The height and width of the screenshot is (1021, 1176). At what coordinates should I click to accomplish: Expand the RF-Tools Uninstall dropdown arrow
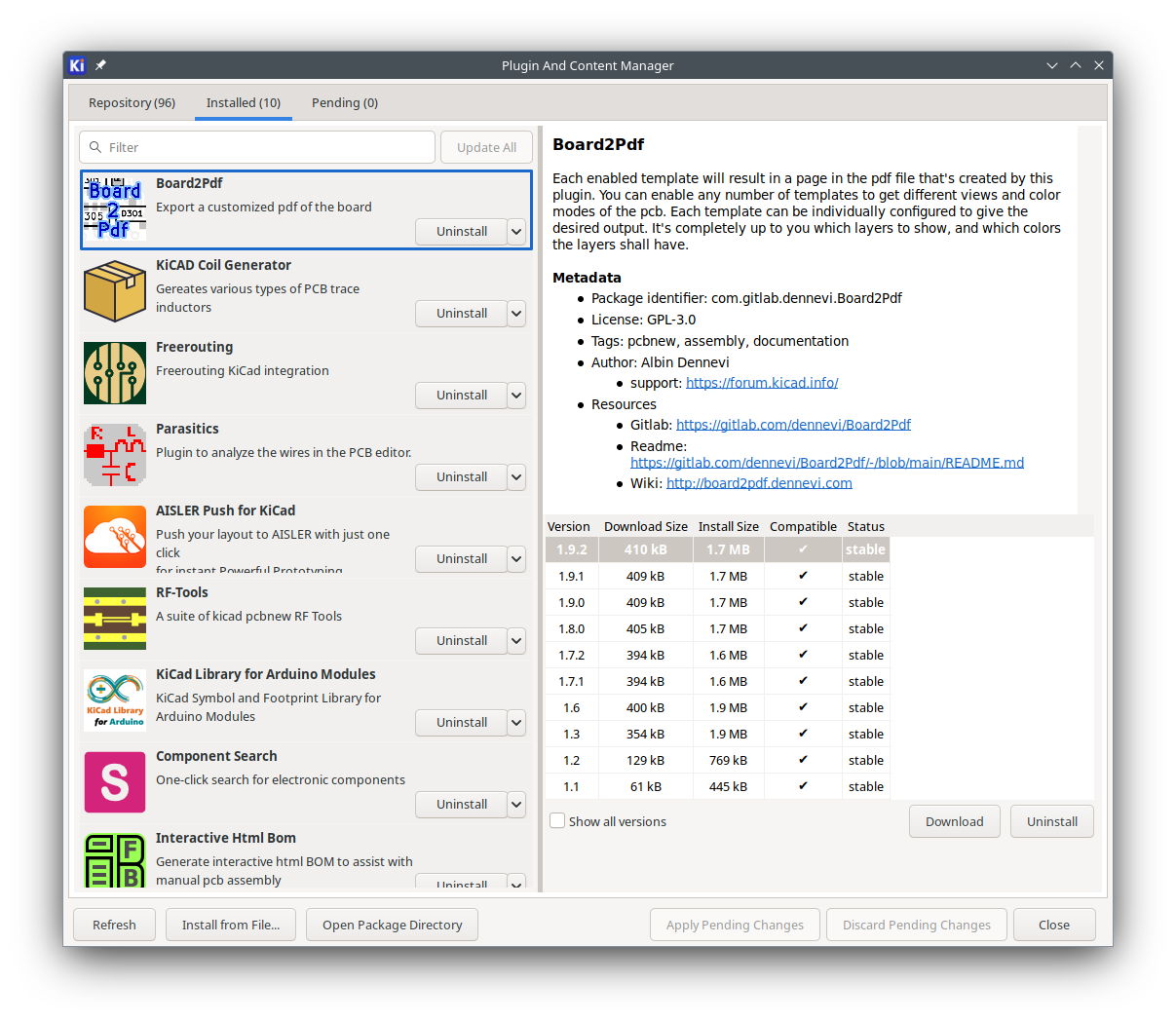click(516, 641)
